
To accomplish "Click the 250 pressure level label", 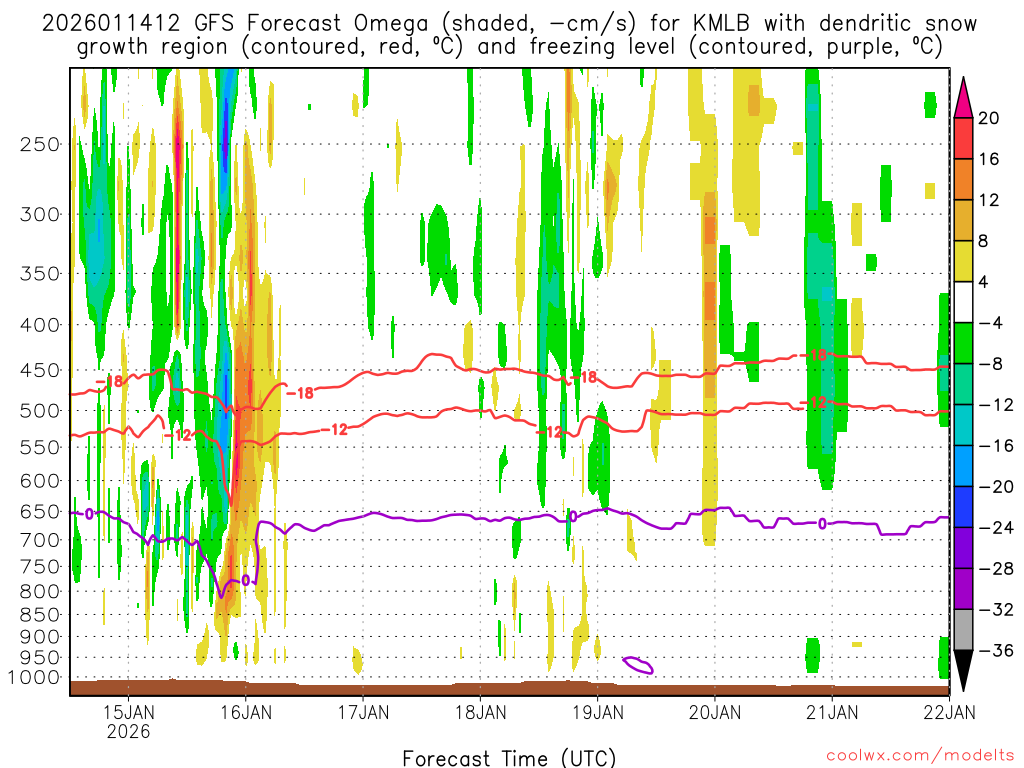I will point(40,144).
